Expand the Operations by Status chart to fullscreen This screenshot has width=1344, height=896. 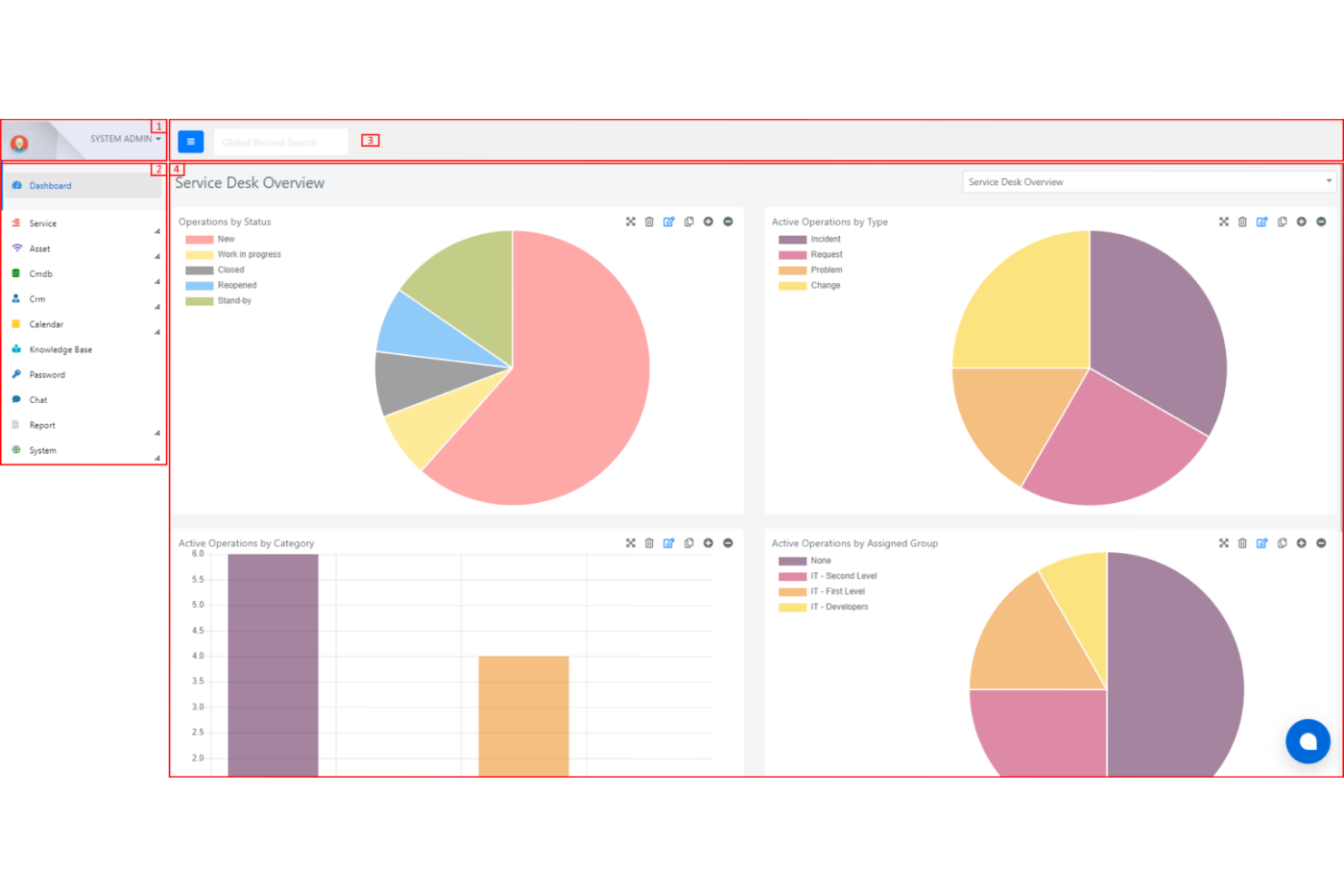(x=630, y=222)
